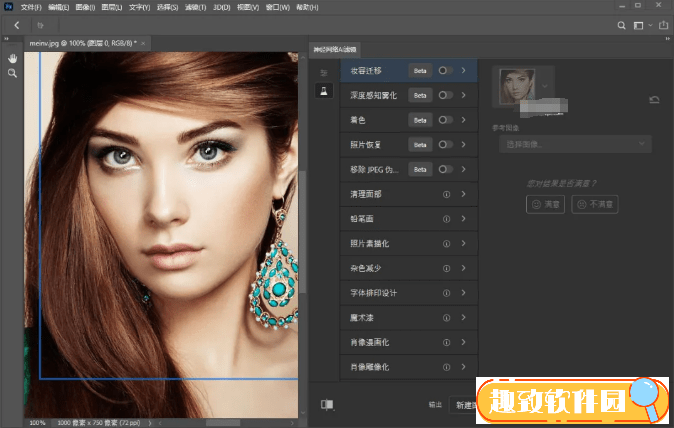The height and width of the screenshot is (428, 674).
Task: Reset filter parameters with the undo arrow
Action: (654, 100)
